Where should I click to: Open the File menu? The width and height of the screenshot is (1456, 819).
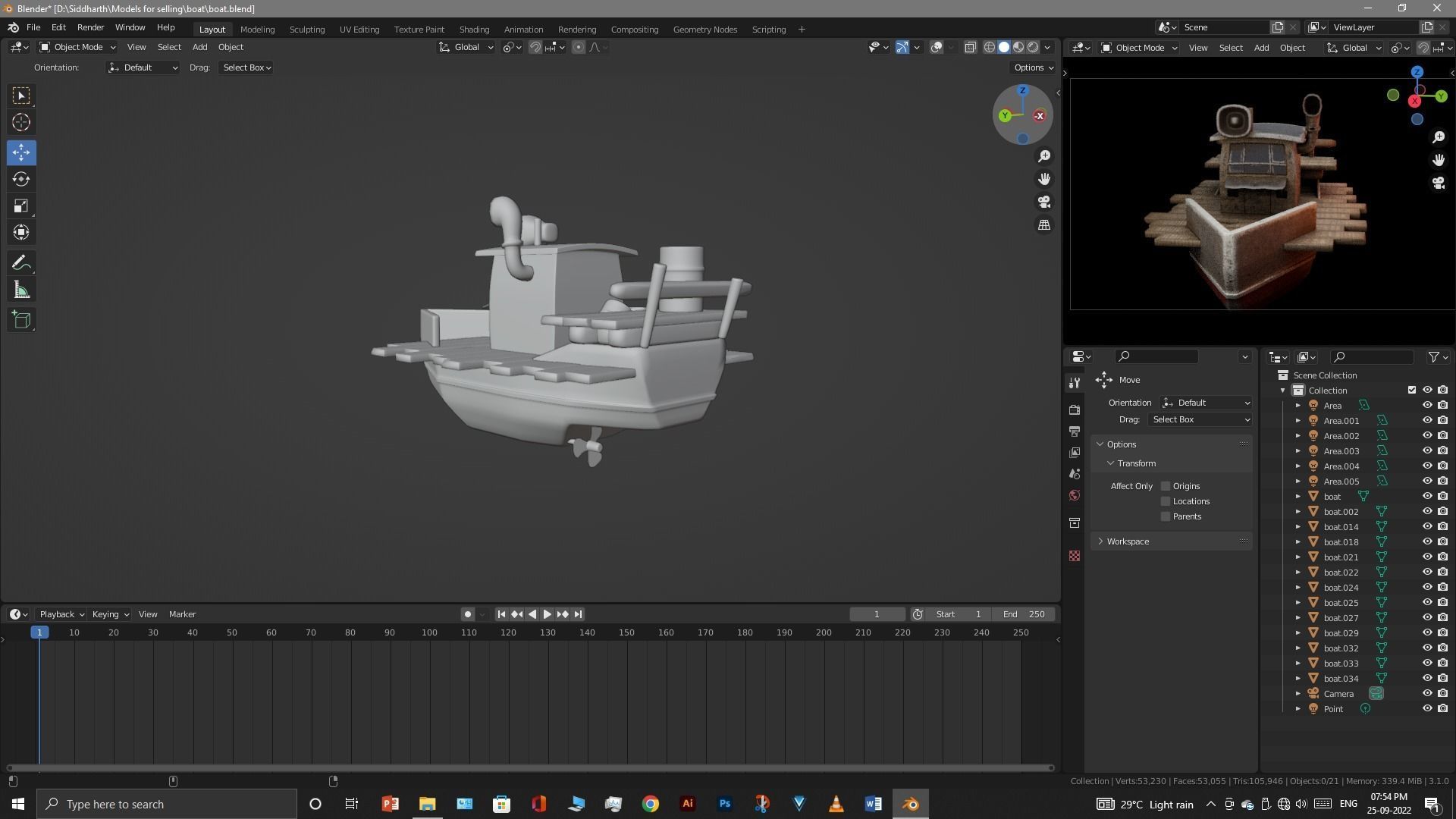point(33,27)
